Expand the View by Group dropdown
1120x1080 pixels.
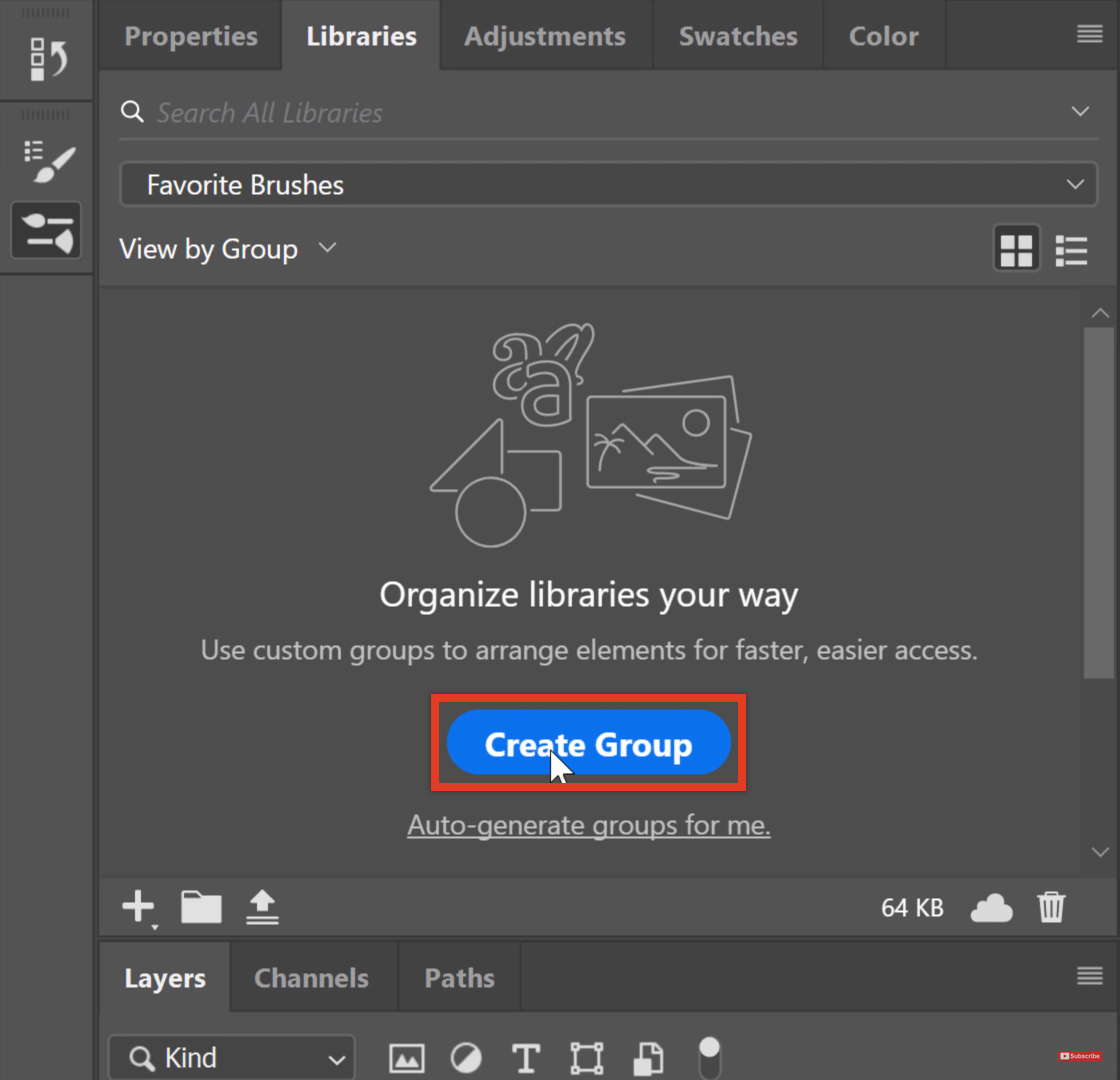pos(228,249)
